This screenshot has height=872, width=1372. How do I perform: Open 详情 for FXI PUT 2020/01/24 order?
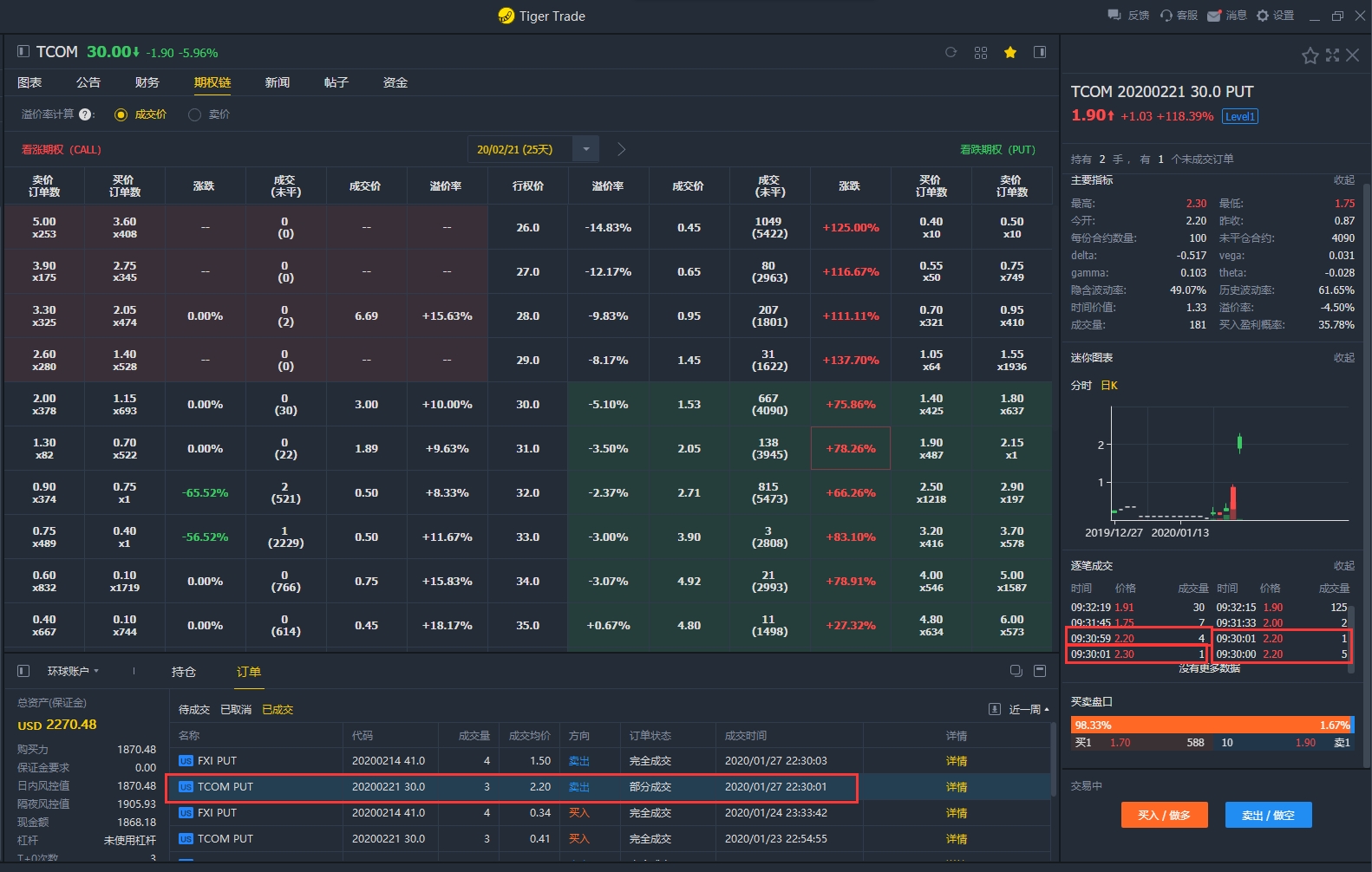957,813
